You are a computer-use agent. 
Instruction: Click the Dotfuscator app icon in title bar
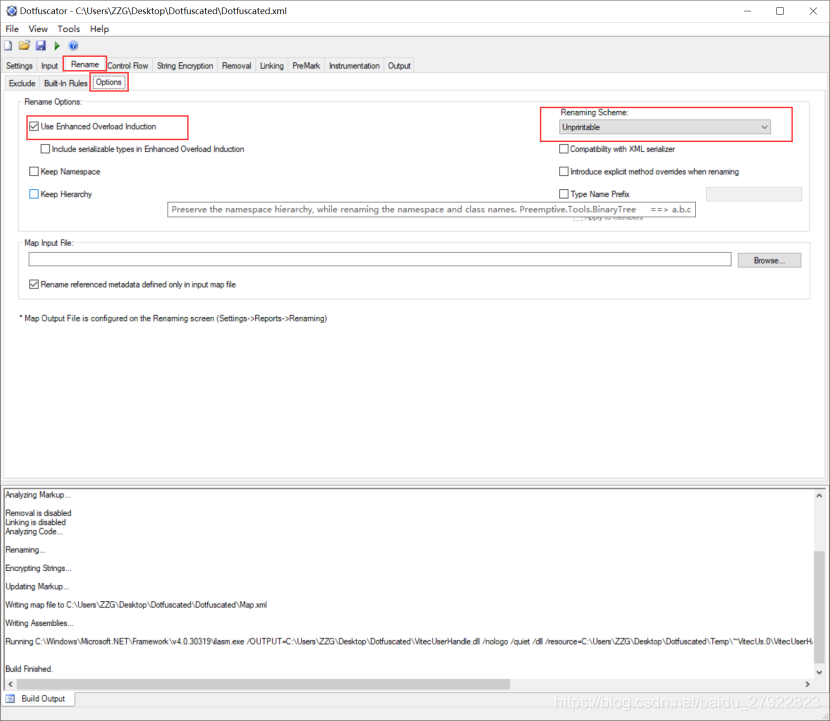(11, 11)
